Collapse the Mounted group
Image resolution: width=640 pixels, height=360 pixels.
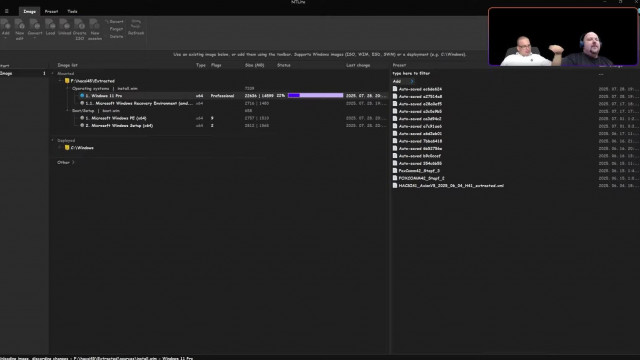(53, 73)
